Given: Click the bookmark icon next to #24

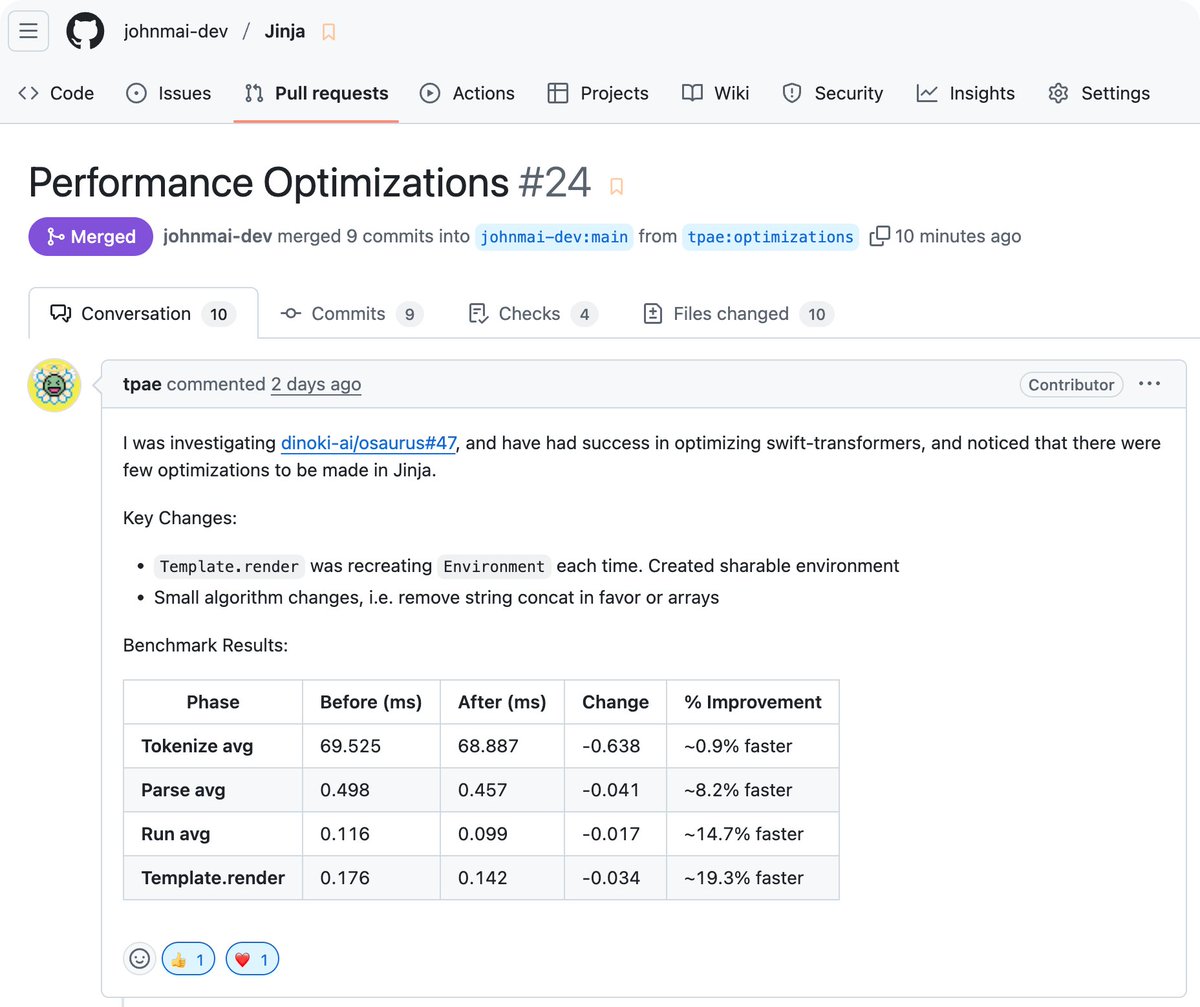Looking at the screenshot, I should pyautogui.click(x=616, y=186).
